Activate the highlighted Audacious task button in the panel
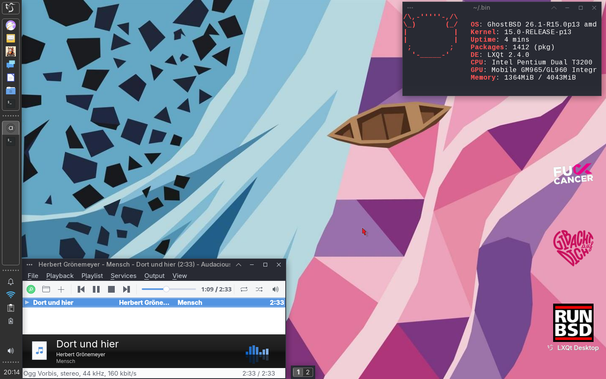 pos(10,128)
